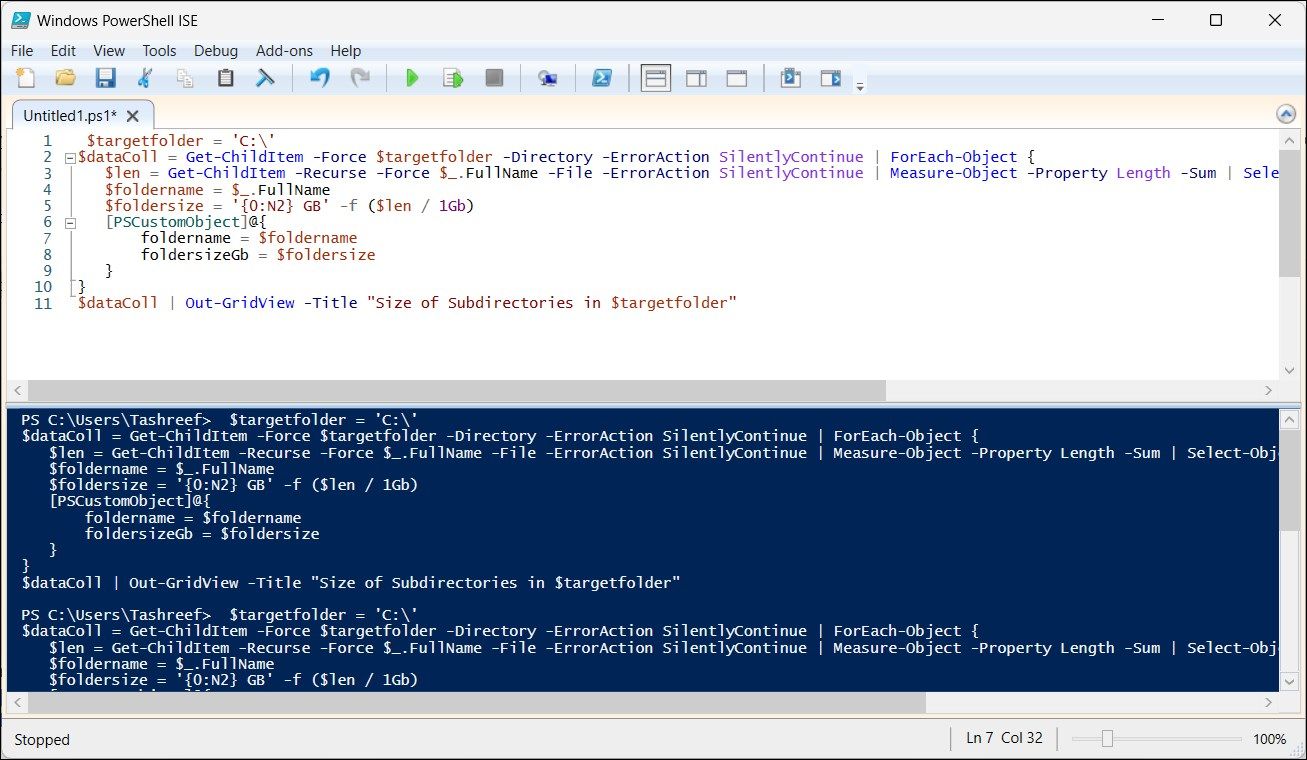Toggle Show Script Pane Maximized layout
Viewport: 1307px width, 760px height.
tap(737, 77)
